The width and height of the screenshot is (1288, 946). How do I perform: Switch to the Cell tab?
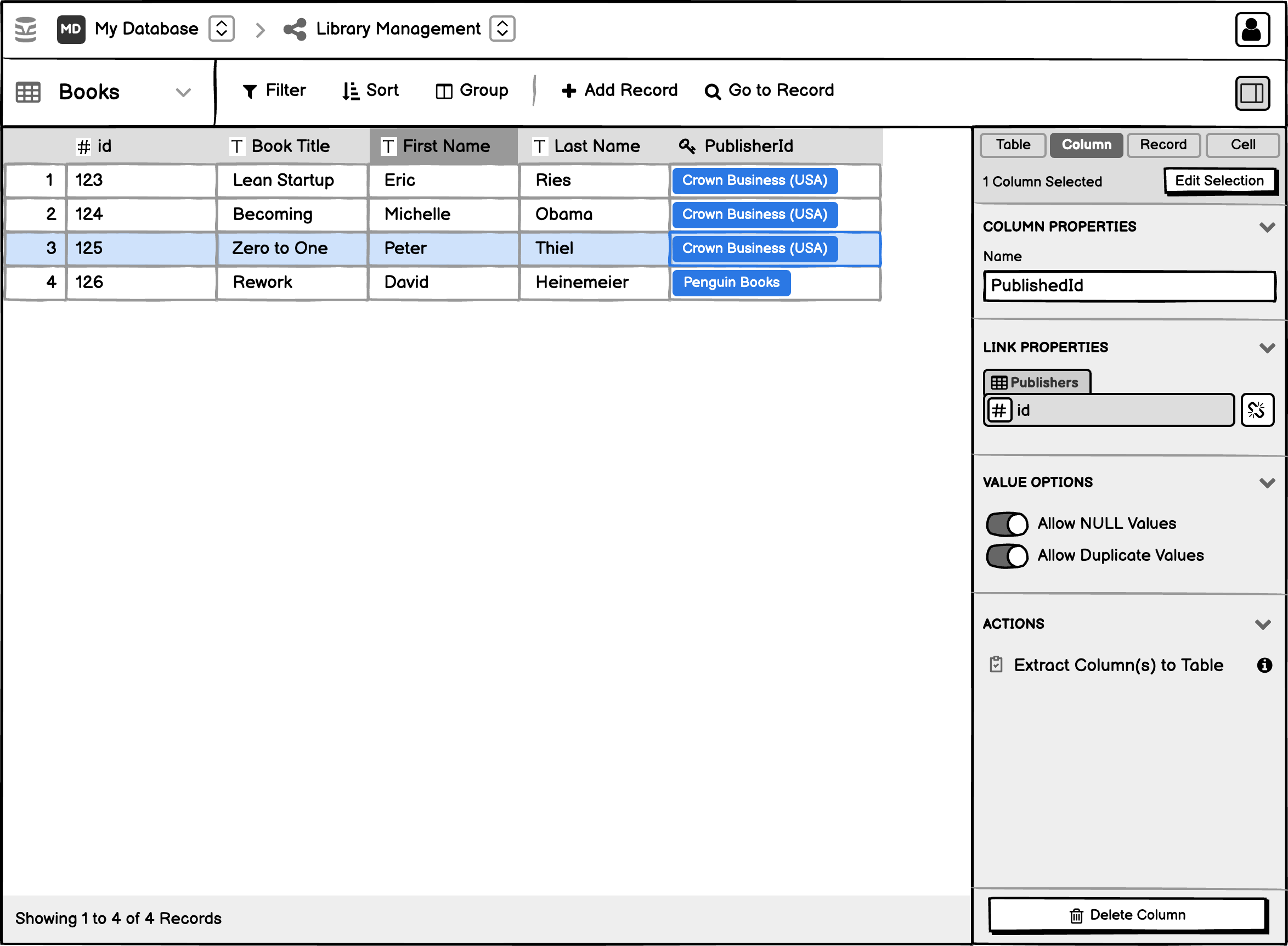(1243, 145)
